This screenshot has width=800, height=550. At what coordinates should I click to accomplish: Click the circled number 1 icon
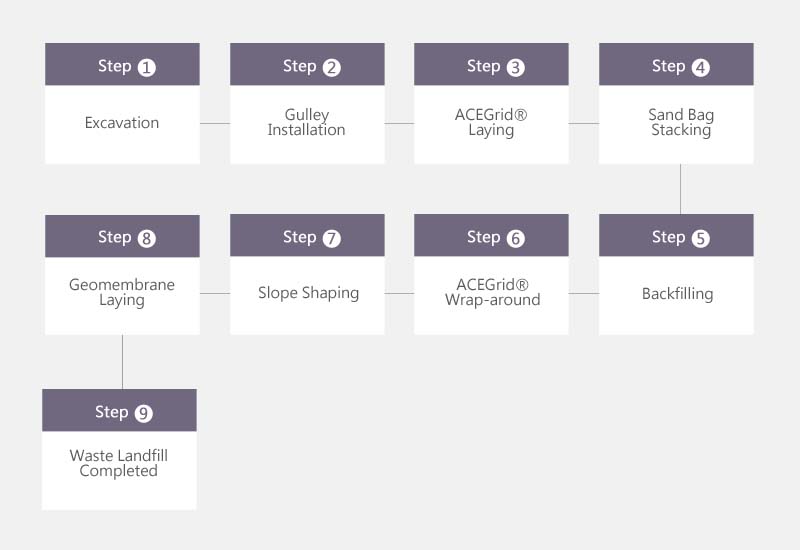(146, 67)
